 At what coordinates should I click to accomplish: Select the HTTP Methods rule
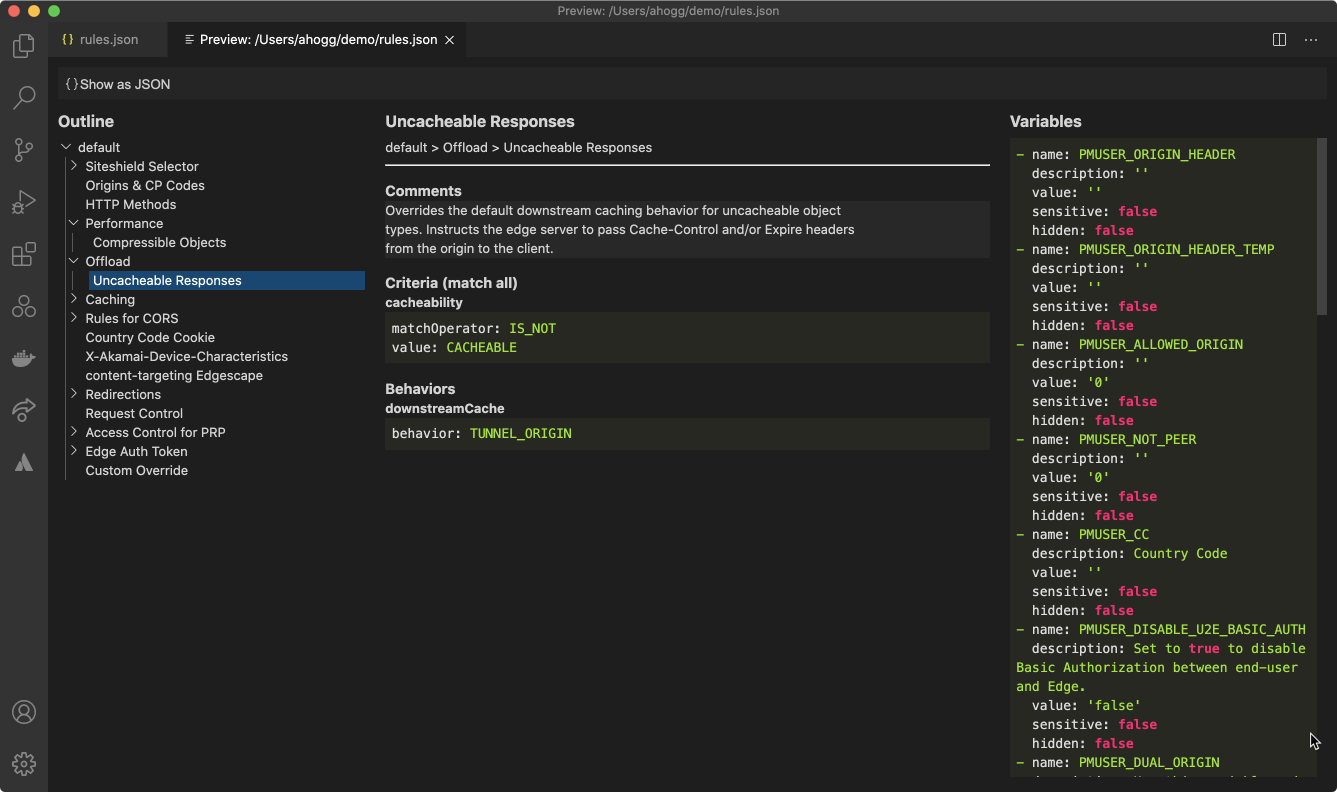coord(130,204)
